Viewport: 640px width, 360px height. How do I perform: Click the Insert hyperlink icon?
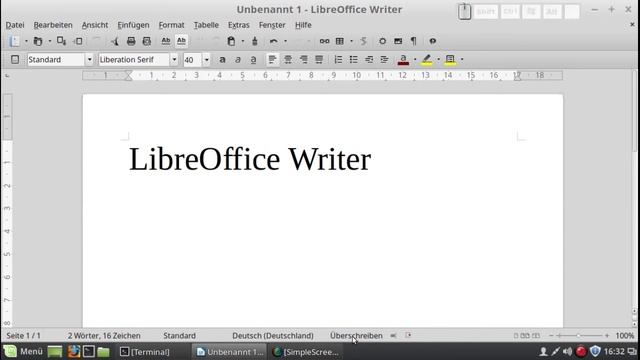coord(324,41)
